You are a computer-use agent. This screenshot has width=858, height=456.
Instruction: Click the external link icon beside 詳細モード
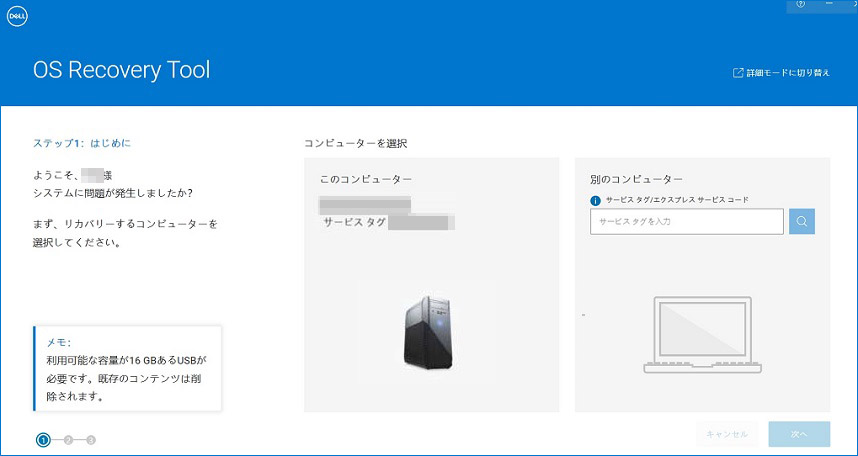tap(738, 73)
